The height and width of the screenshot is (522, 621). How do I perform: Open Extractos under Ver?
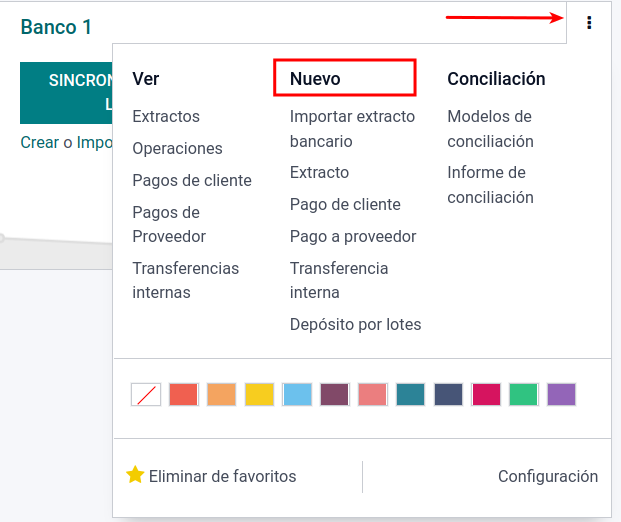166,116
